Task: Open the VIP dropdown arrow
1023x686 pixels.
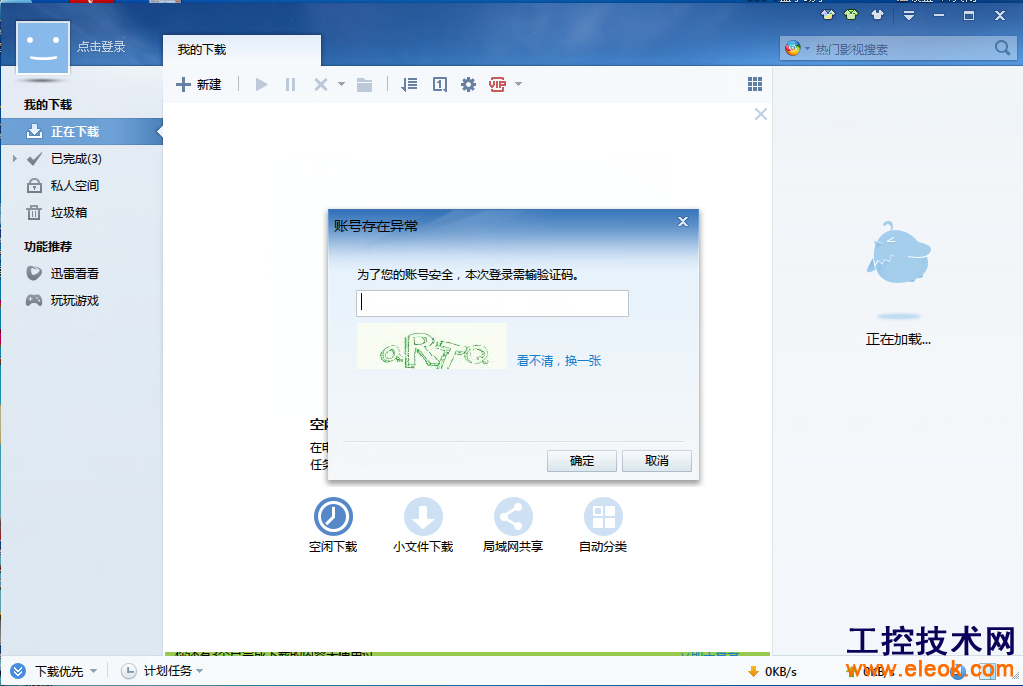Action: click(519, 84)
